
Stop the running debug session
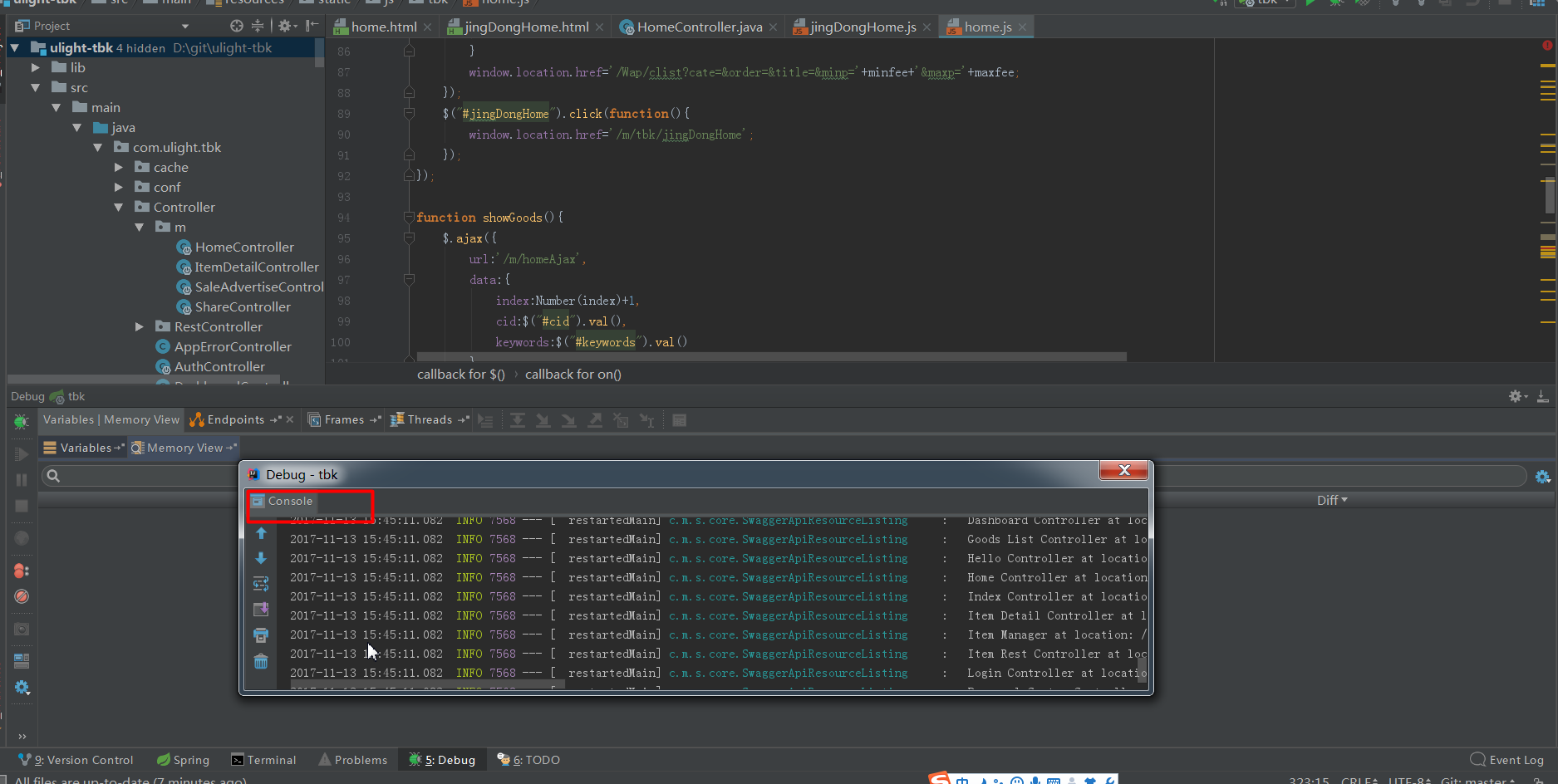(22, 506)
